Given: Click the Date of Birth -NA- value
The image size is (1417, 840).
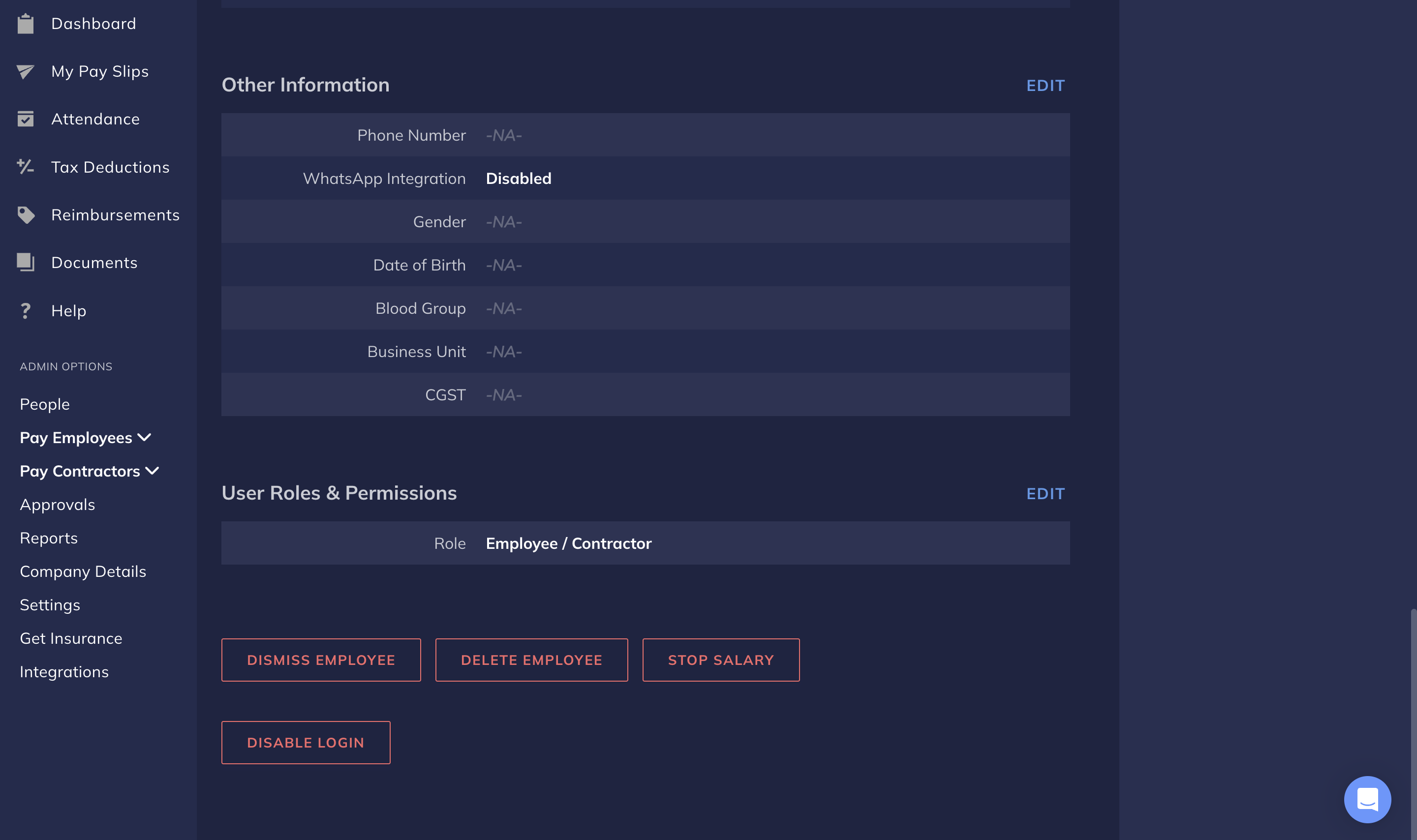Looking at the screenshot, I should pos(504,265).
